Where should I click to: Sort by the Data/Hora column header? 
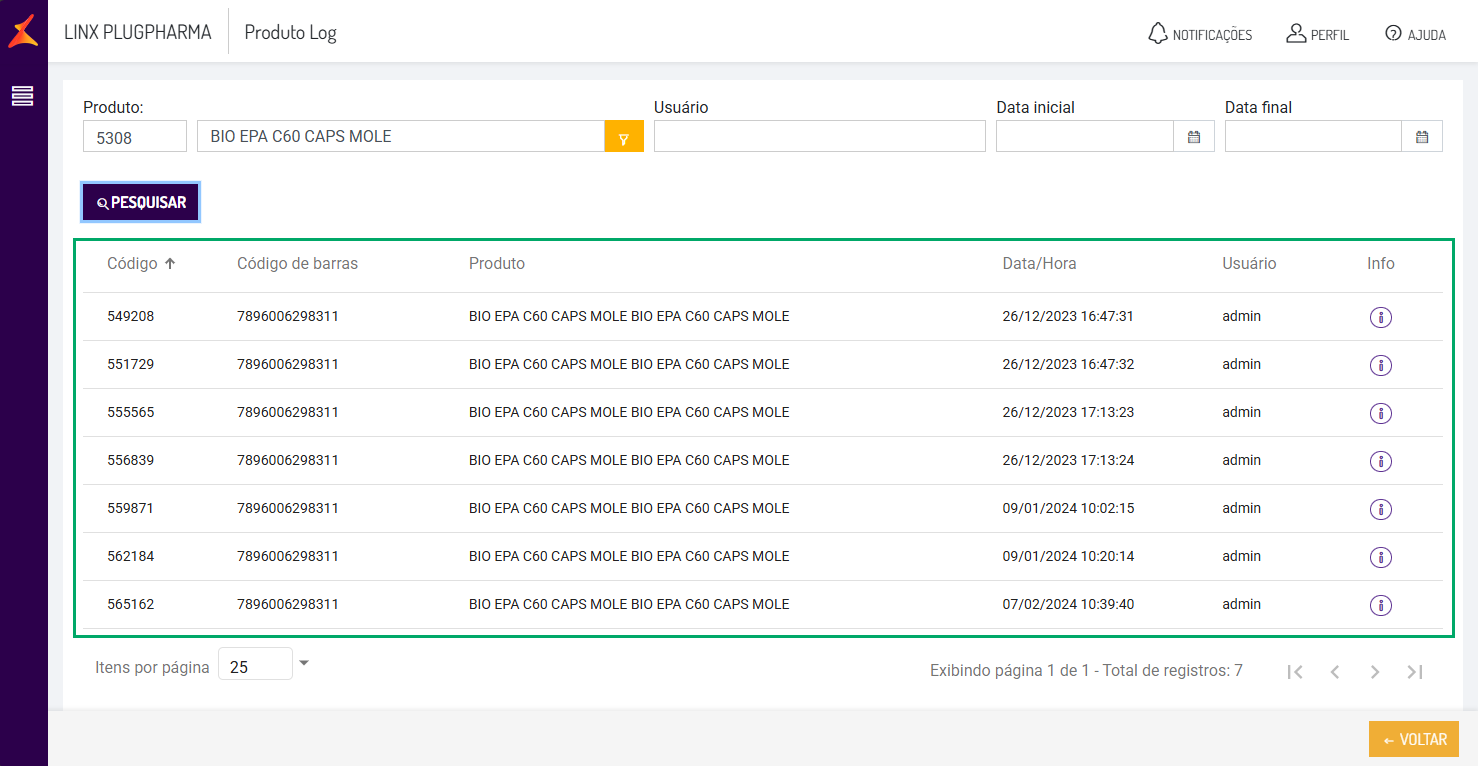tap(1039, 264)
